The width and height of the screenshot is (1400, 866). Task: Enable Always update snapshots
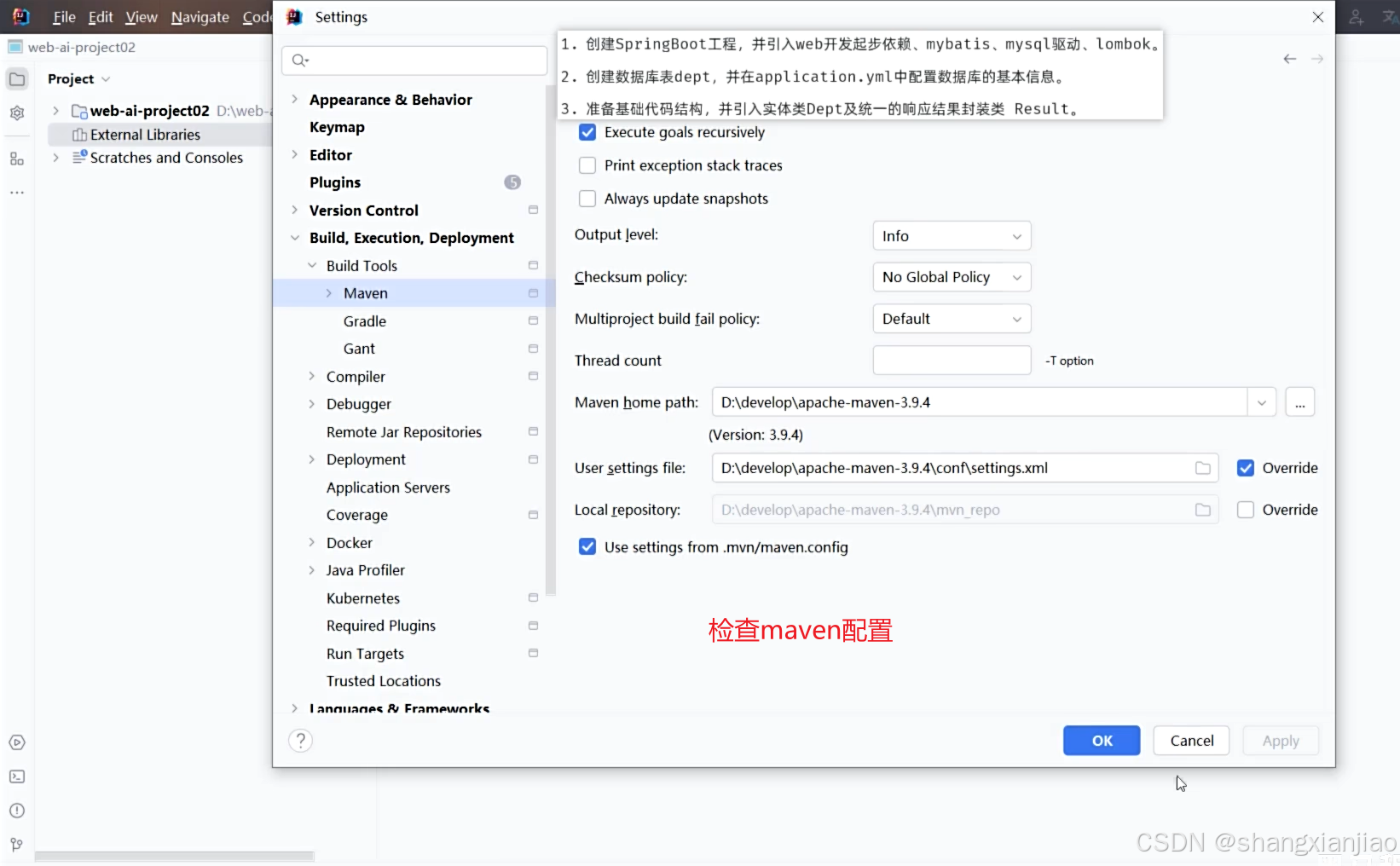(587, 199)
